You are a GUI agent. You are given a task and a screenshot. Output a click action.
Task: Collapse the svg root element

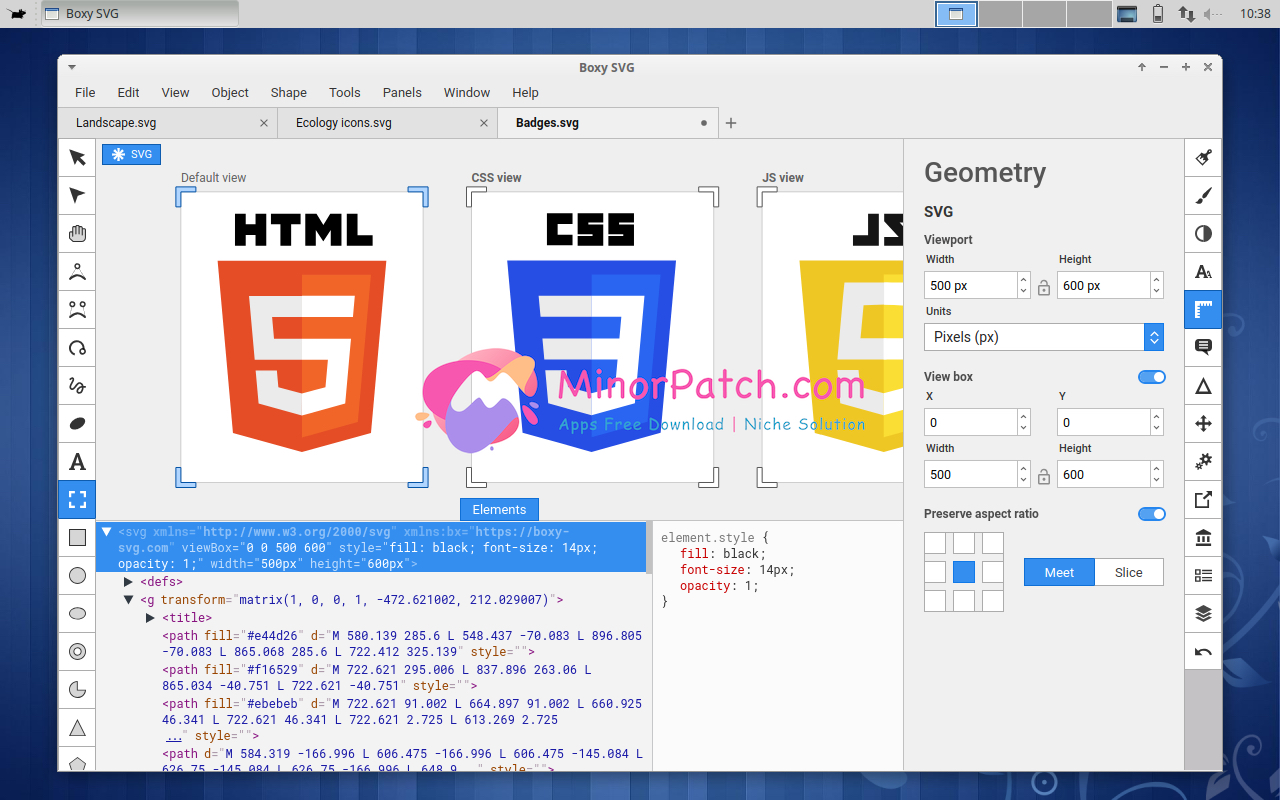[x=107, y=532]
